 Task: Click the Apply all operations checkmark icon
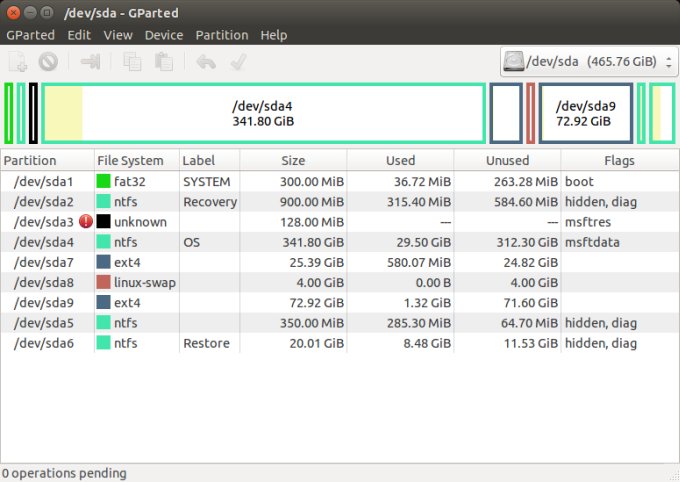(x=238, y=62)
